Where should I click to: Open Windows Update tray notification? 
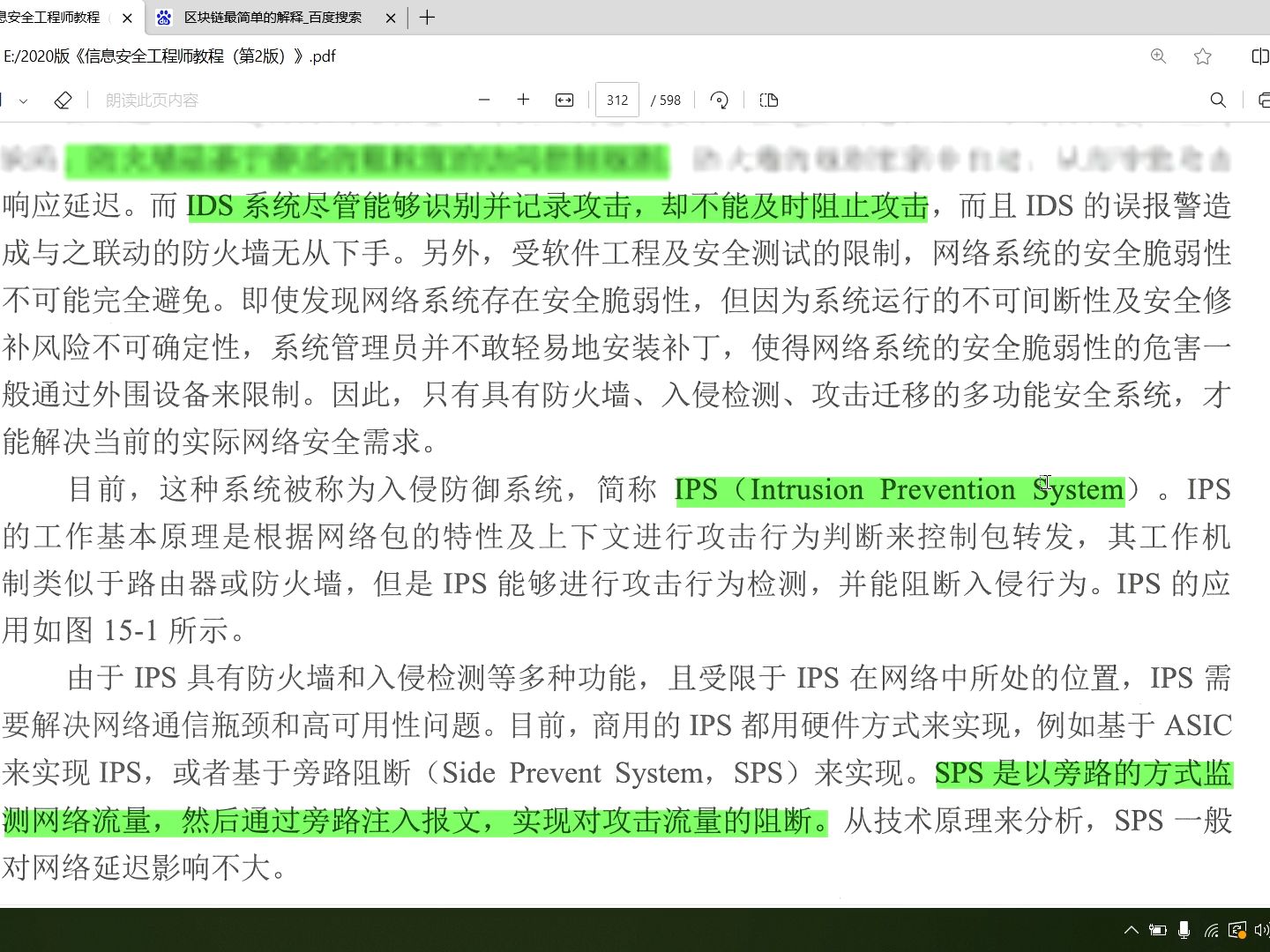(x=1237, y=930)
